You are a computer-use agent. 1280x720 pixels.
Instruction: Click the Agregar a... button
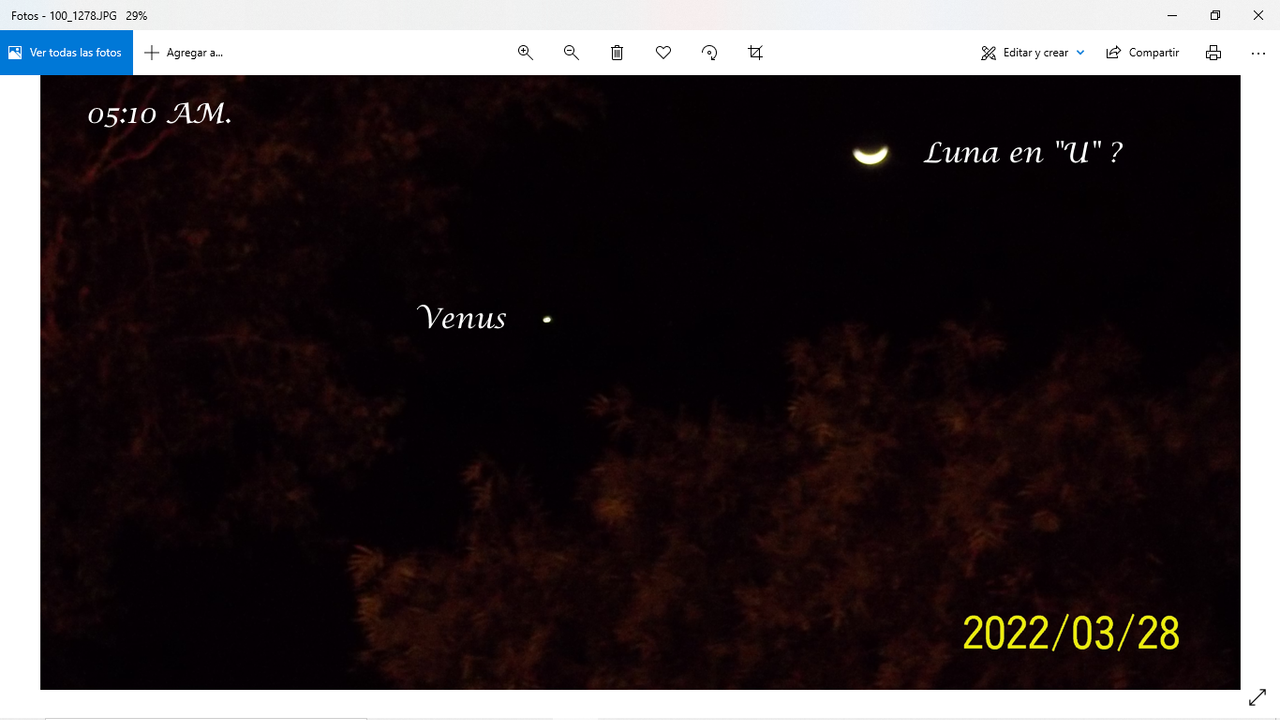tap(184, 53)
